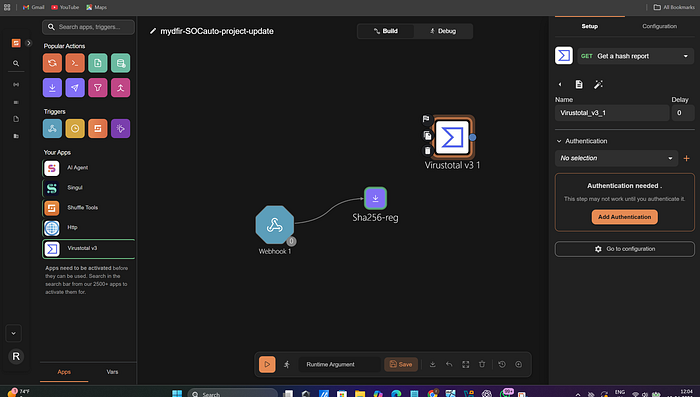
Task: Copy the Virustotal node via copy icon
Action: (427, 135)
